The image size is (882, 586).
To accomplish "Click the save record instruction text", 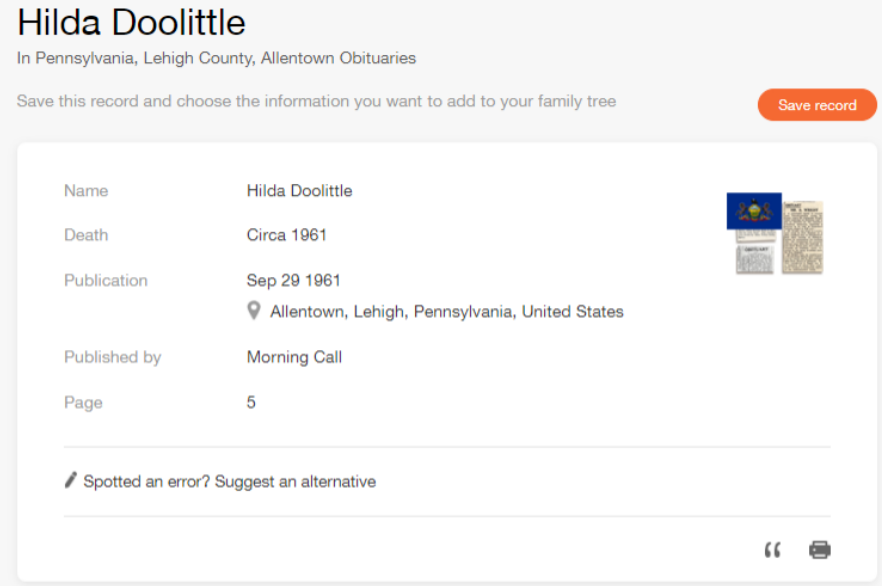I will 316,101.
